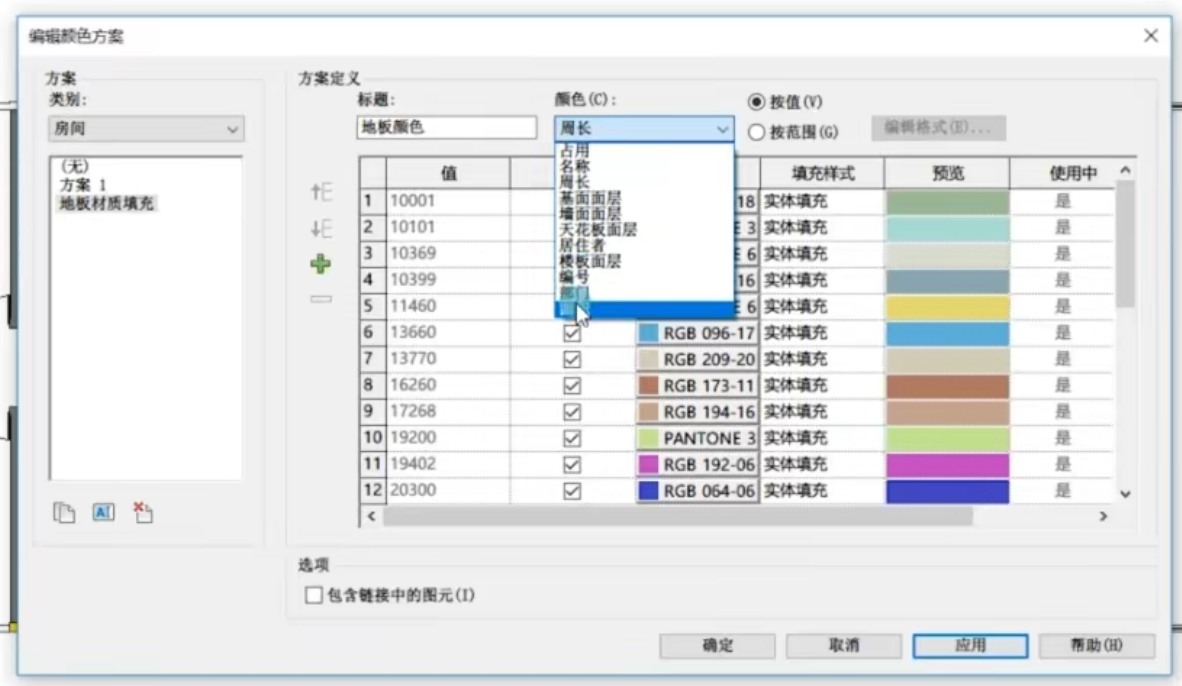This screenshot has width=1182, height=686.
Task: Uncheck the visibility checkbox for value 16260
Action: (x=572, y=386)
